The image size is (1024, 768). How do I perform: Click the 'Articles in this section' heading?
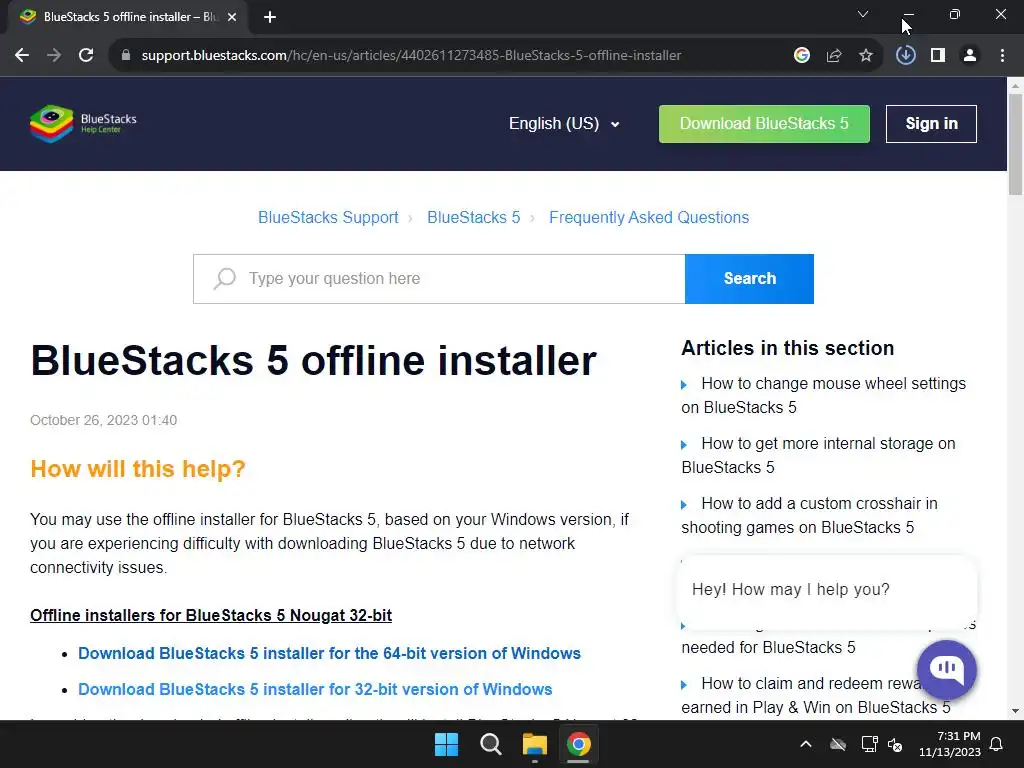coord(788,348)
